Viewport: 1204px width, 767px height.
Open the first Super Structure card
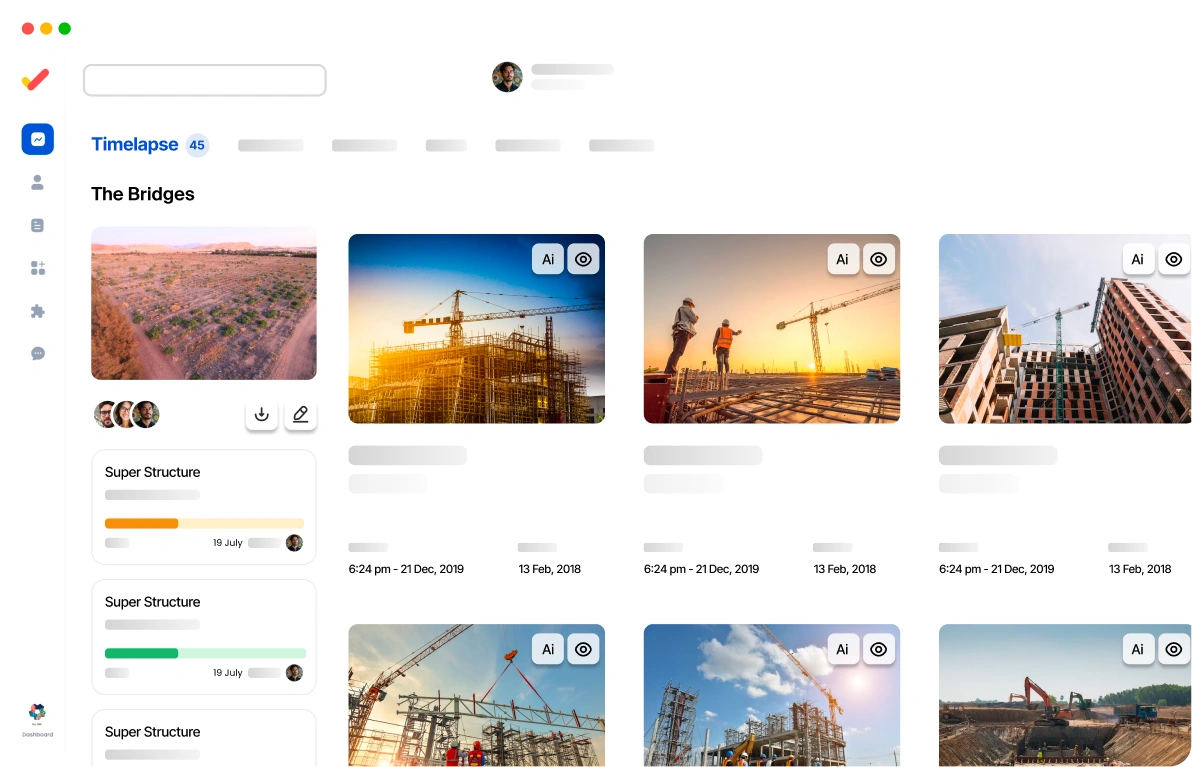point(204,506)
